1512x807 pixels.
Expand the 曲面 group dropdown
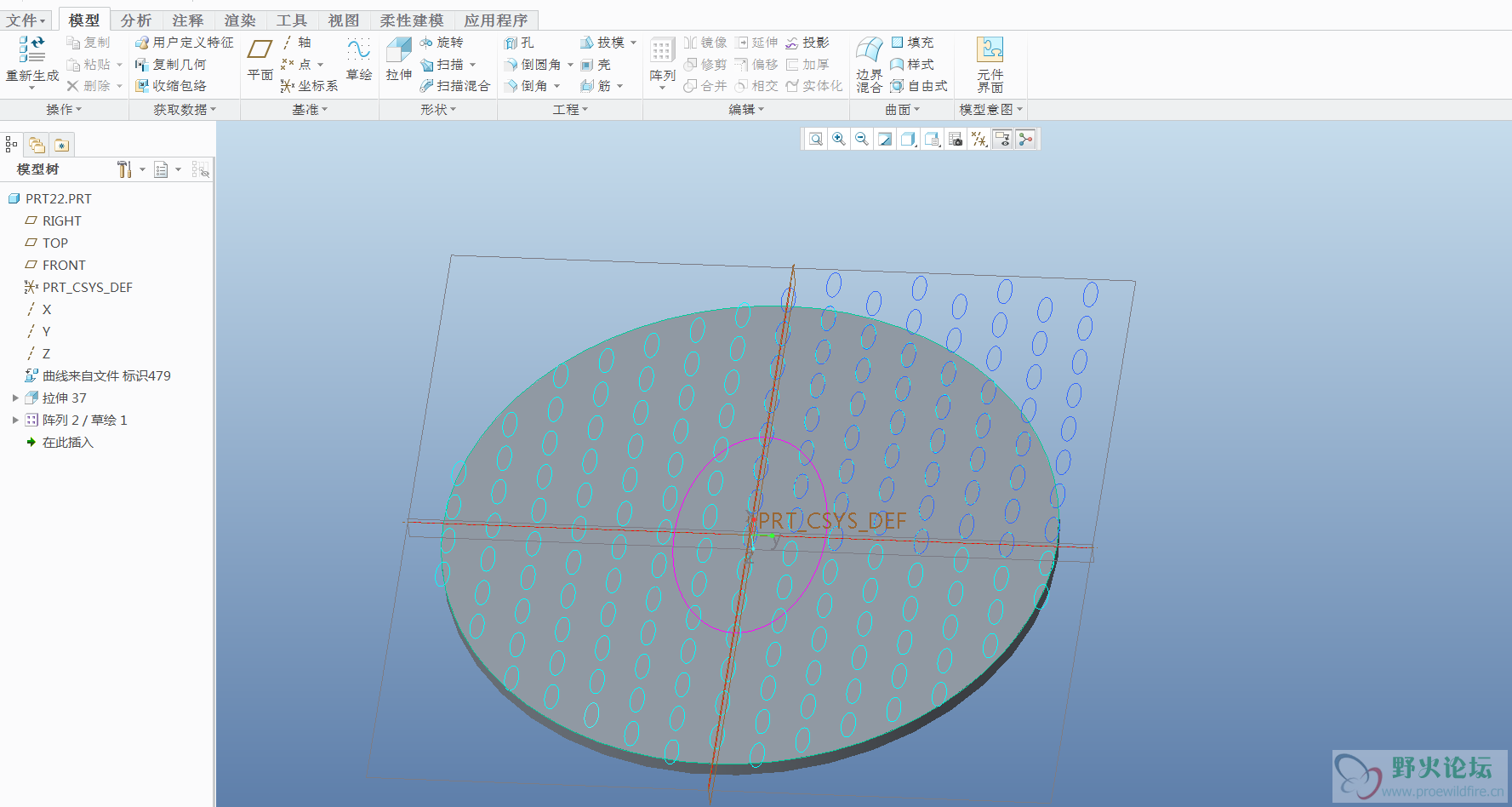point(902,110)
